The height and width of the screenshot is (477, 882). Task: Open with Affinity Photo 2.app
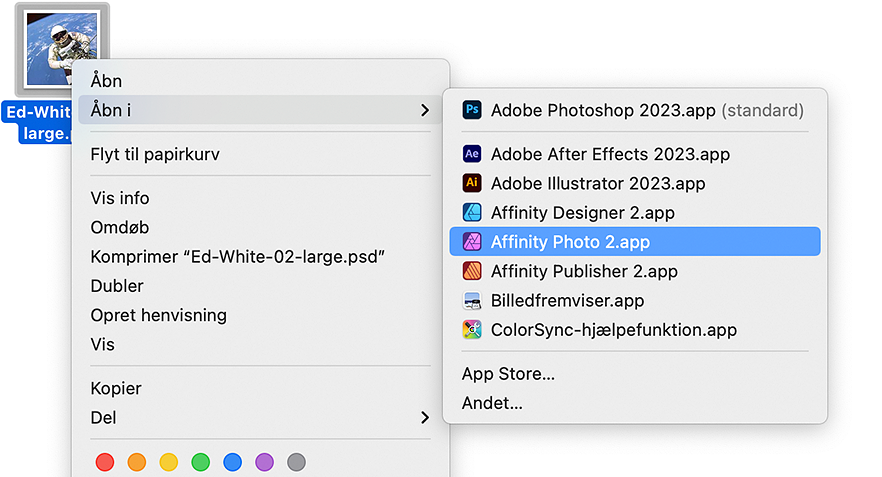(635, 241)
